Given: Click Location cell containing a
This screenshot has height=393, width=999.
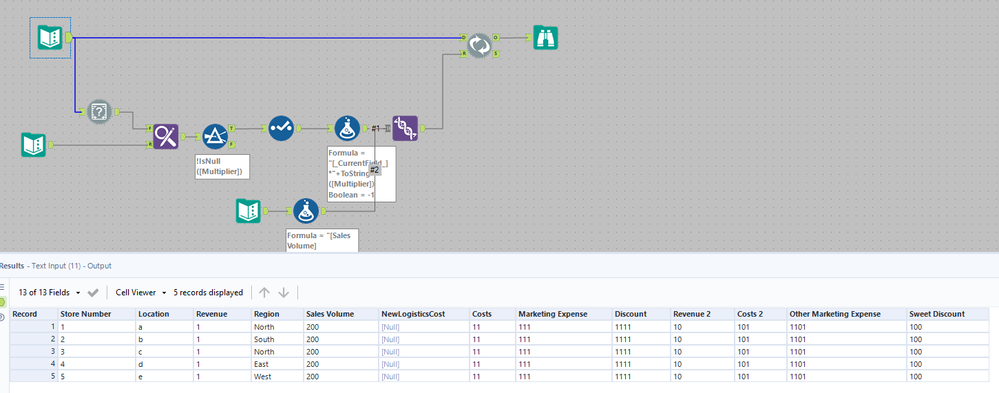Looking at the screenshot, I should point(164,327).
